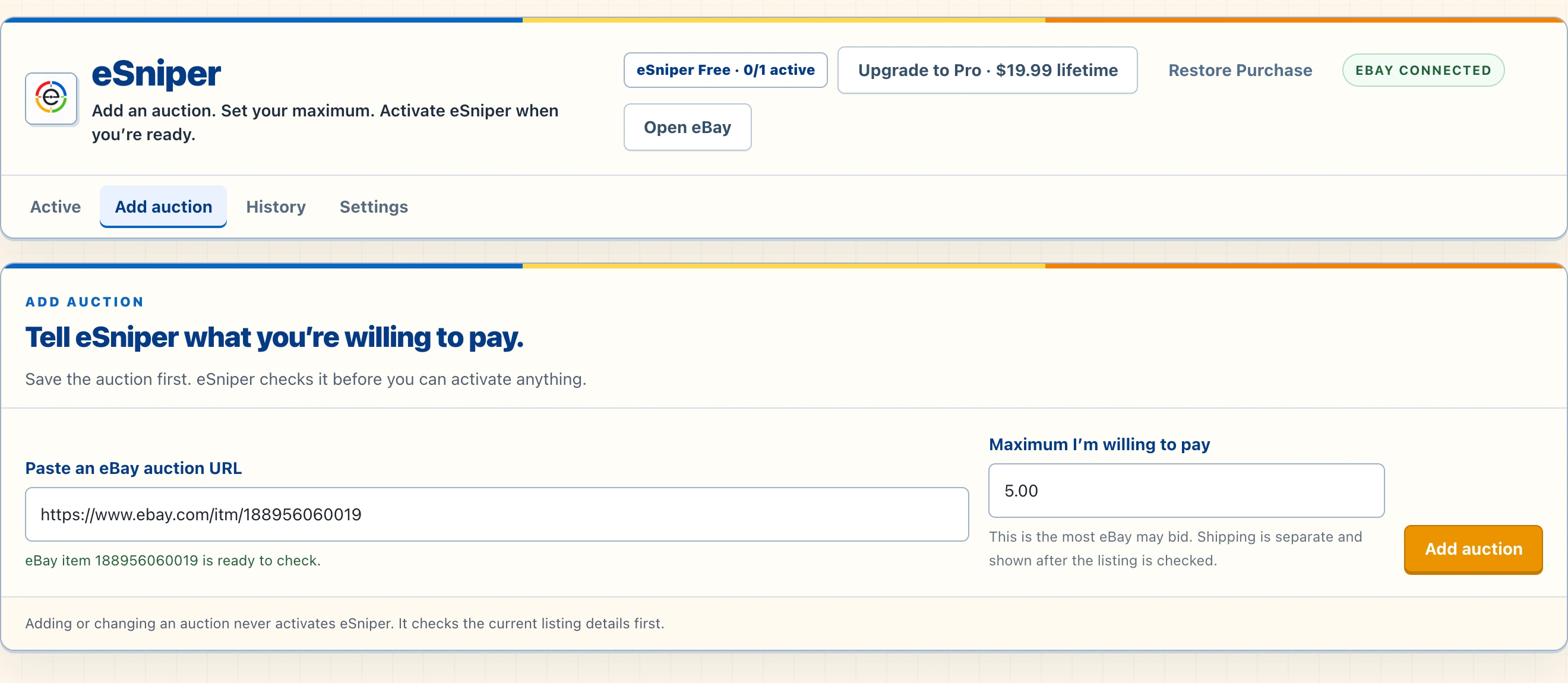Viewport: 1568px width, 683px height.
Task: Click the maximum price input showing 5.00
Action: pos(1186,491)
